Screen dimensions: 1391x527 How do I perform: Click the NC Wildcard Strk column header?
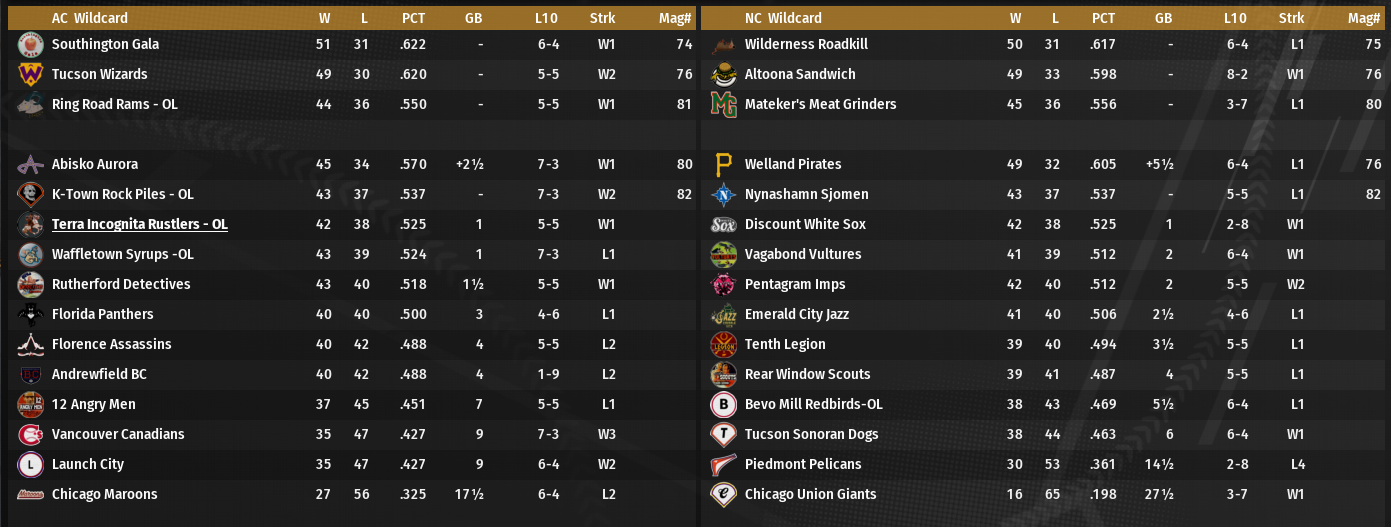(1291, 18)
